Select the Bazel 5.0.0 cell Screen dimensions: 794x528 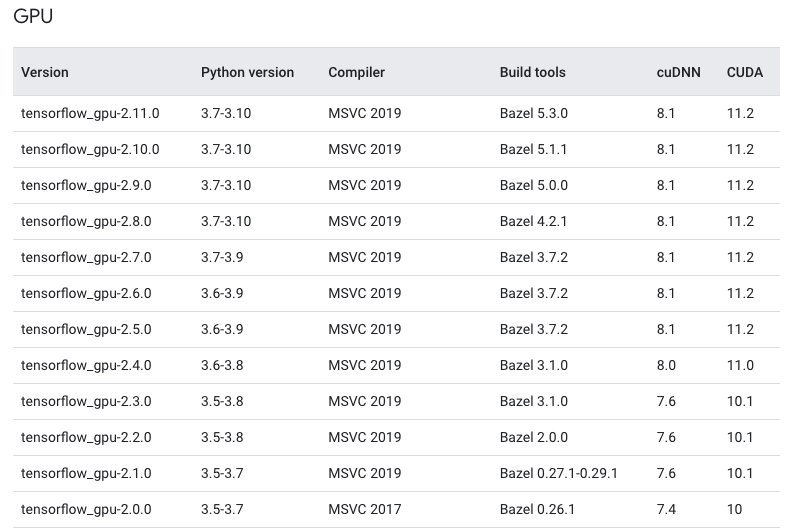(x=533, y=186)
